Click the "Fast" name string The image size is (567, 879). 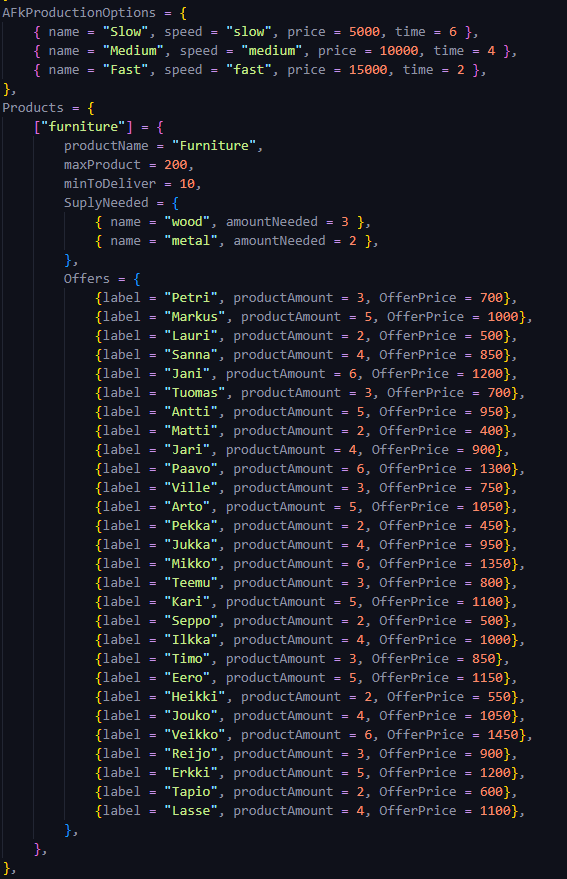[125, 70]
